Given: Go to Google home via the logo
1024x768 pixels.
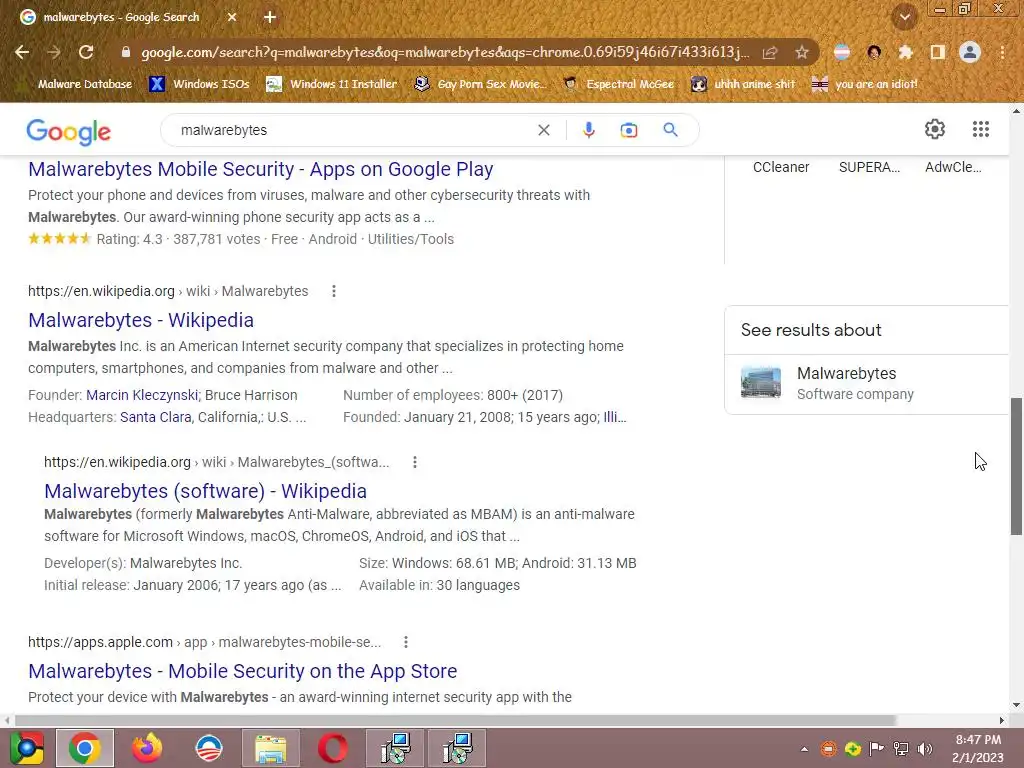Looking at the screenshot, I should 69,132.
